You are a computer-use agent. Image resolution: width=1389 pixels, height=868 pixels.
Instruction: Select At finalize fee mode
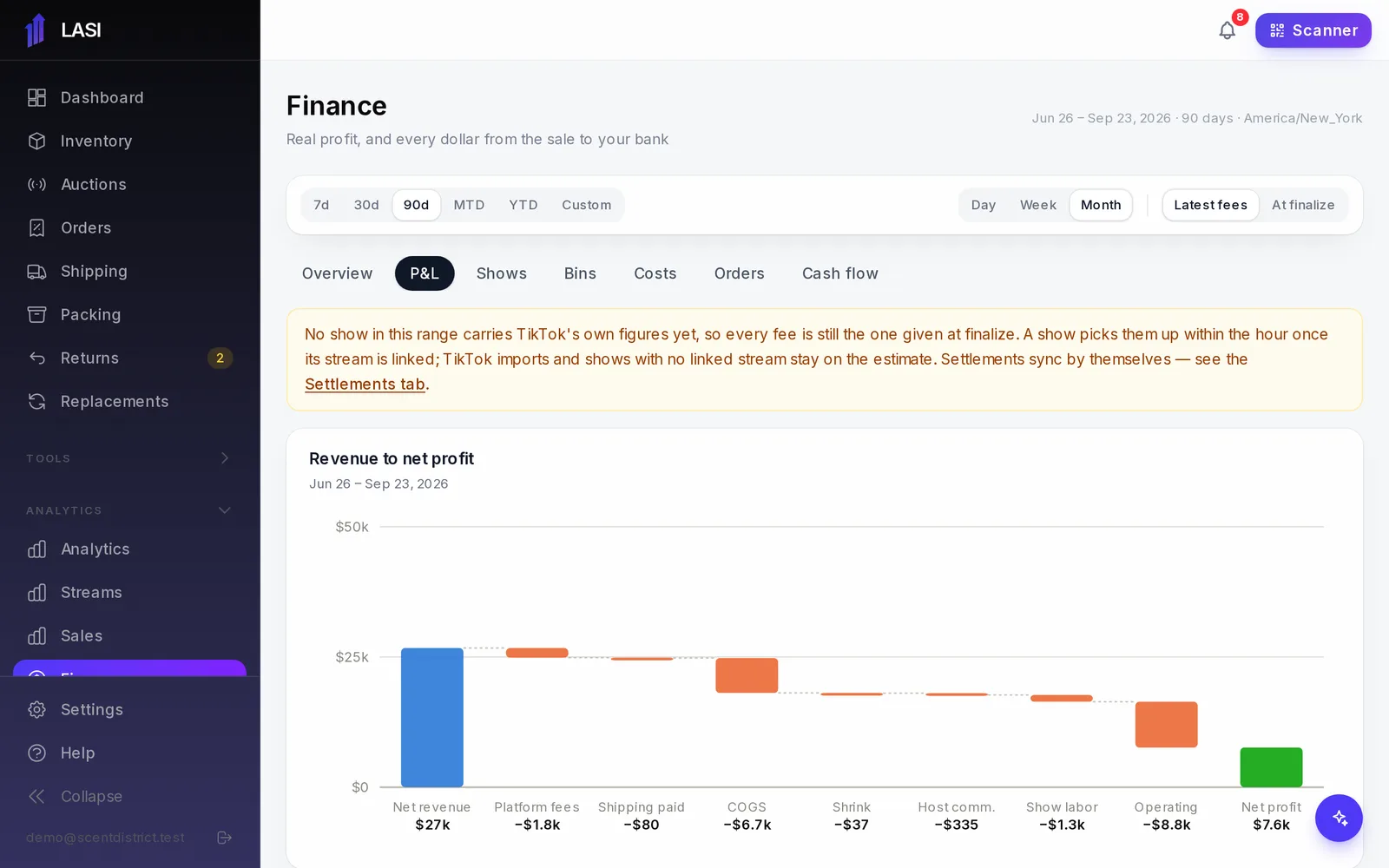1303,205
